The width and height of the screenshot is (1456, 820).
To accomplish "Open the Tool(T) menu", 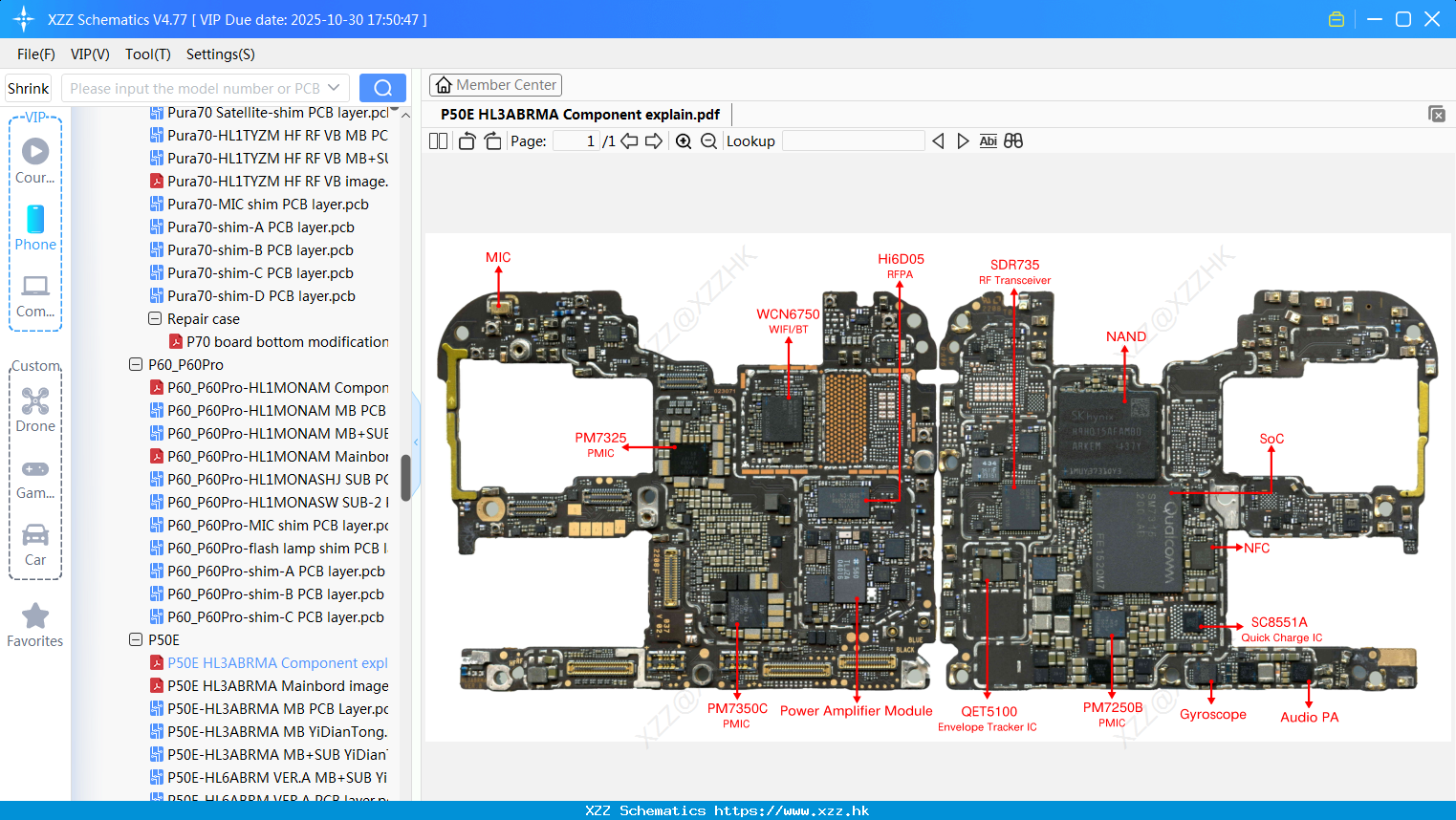I will pyautogui.click(x=148, y=54).
